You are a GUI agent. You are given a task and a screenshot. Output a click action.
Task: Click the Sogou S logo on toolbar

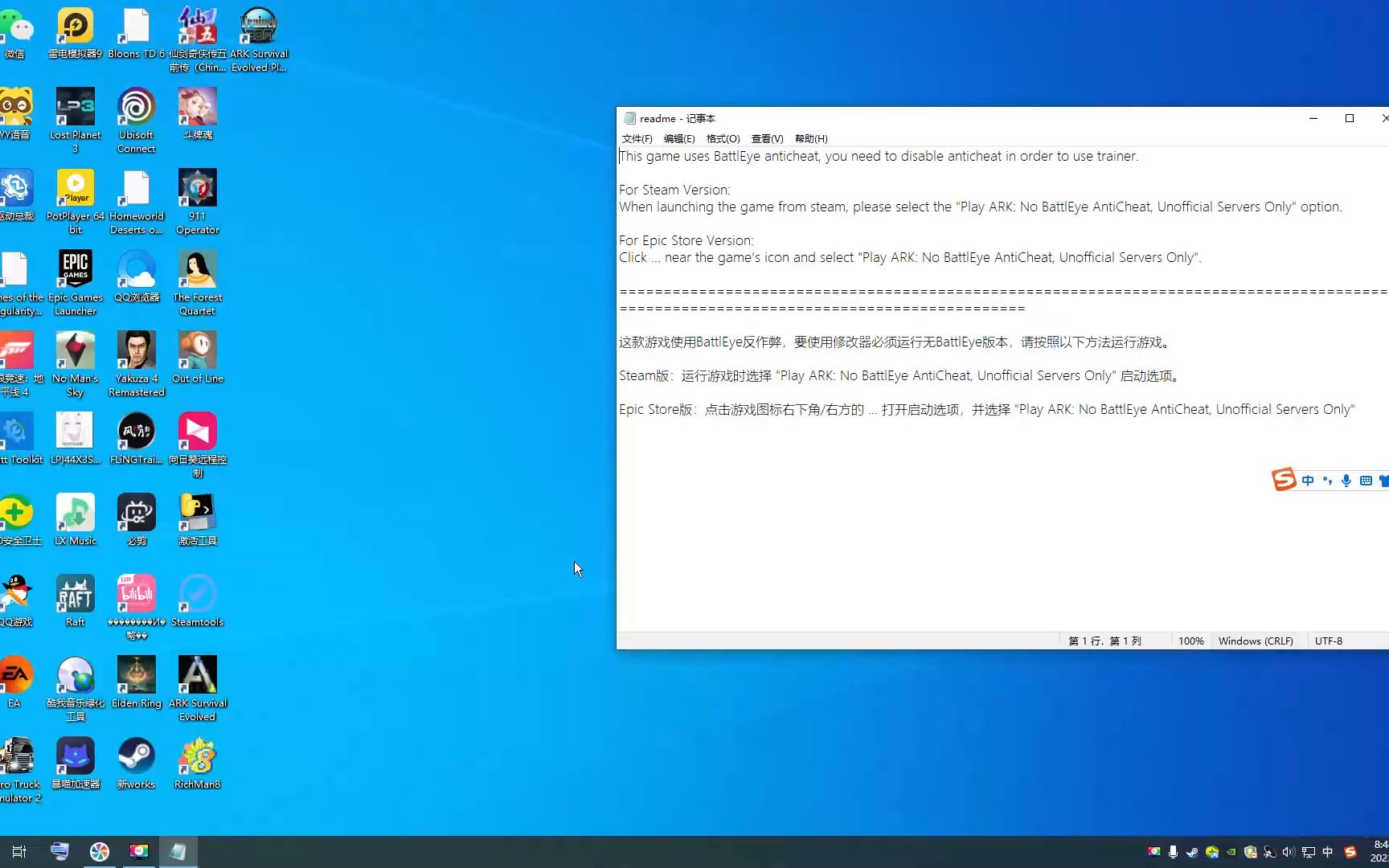[x=1284, y=480]
